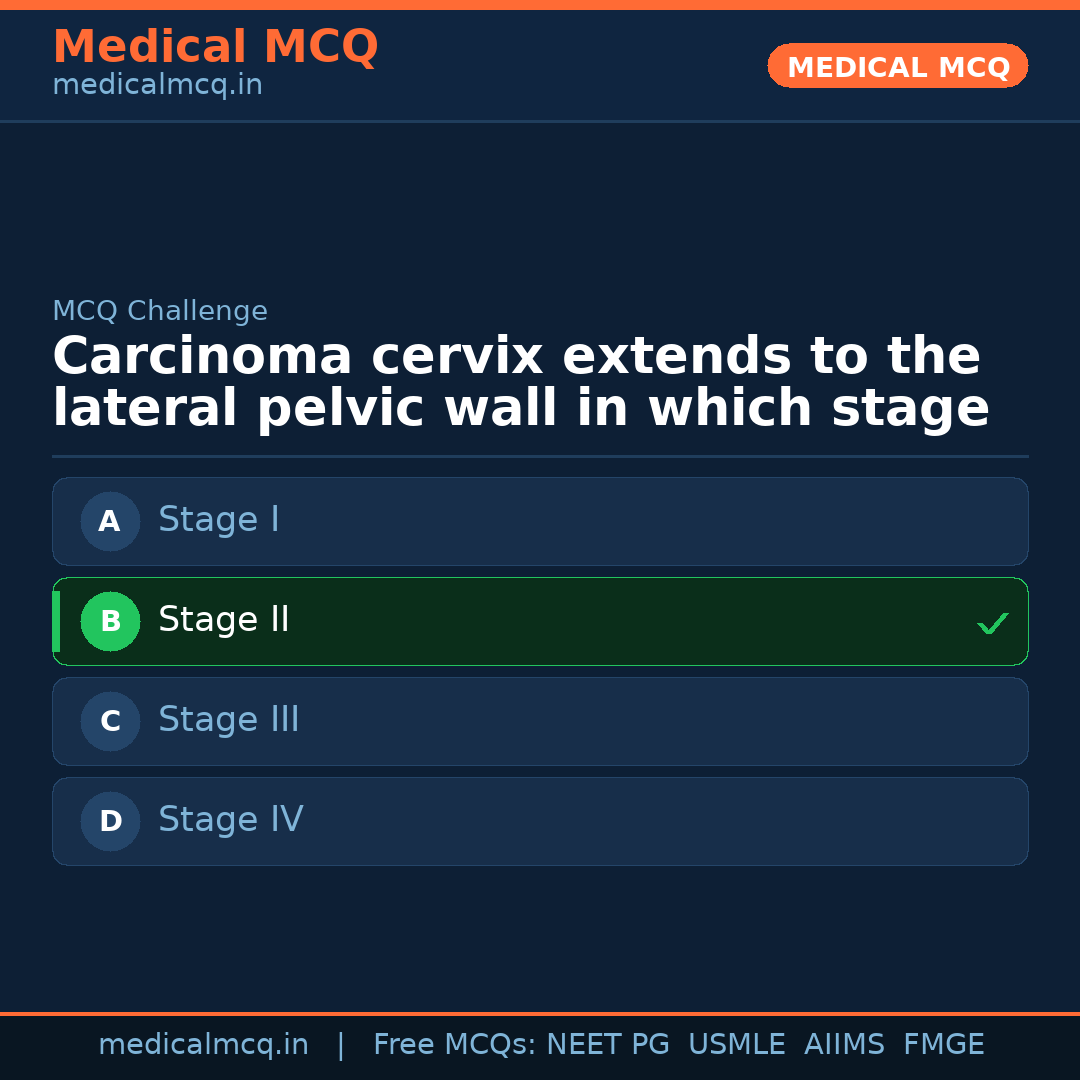The height and width of the screenshot is (1080, 1080).
Task: Choose the Stage III answer option
Action: click(540, 721)
